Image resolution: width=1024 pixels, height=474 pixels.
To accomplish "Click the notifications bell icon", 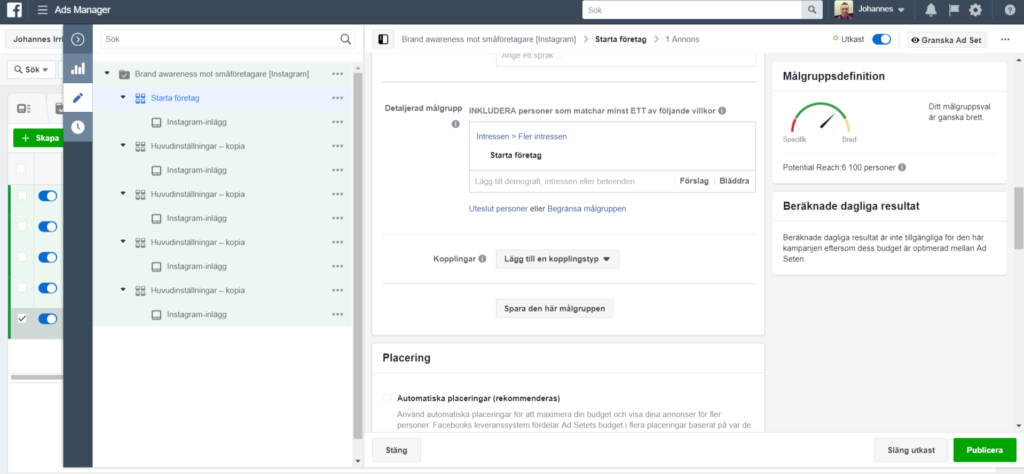I will pos(931,10).
